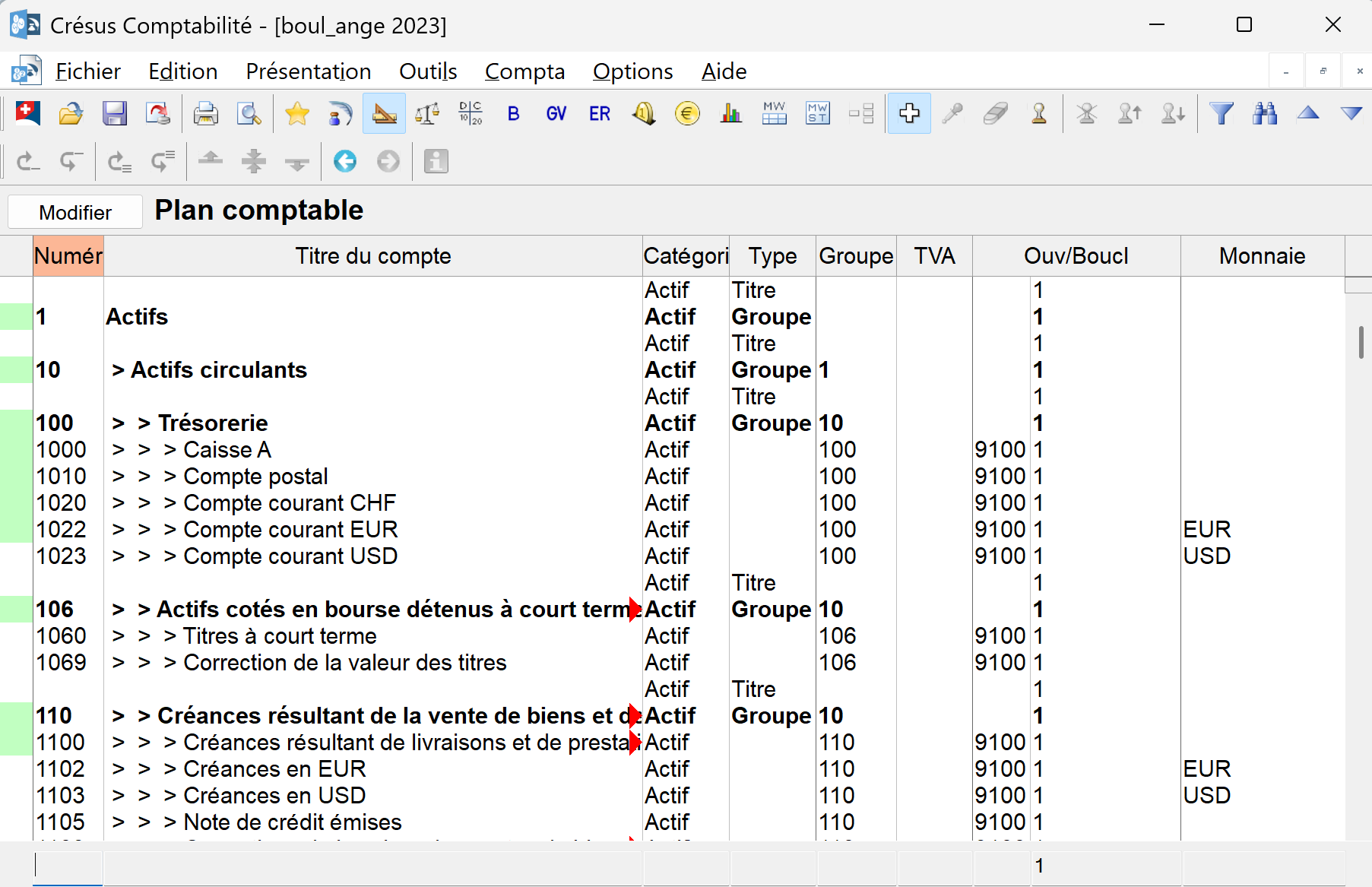This screenshot has height=887, width=1372.
Task: Select the balance scale icon
Action: point(427,113)
